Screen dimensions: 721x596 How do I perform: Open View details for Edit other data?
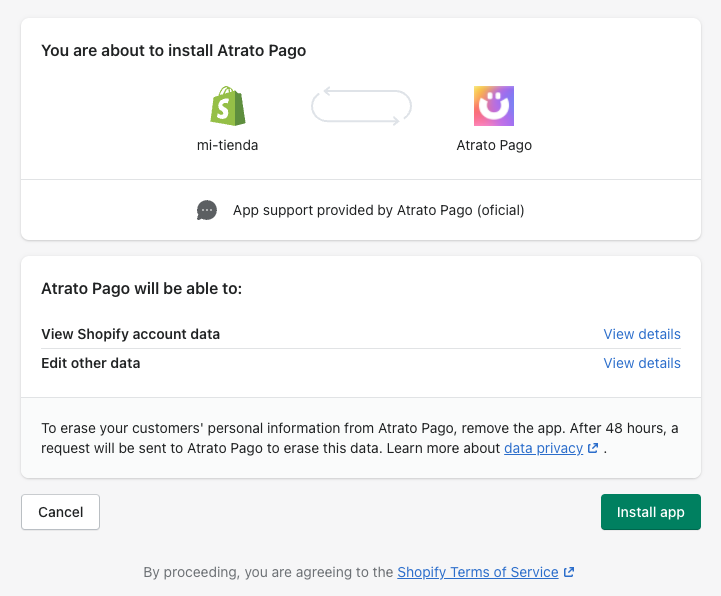pyautogui.click(x=642, y=363)
